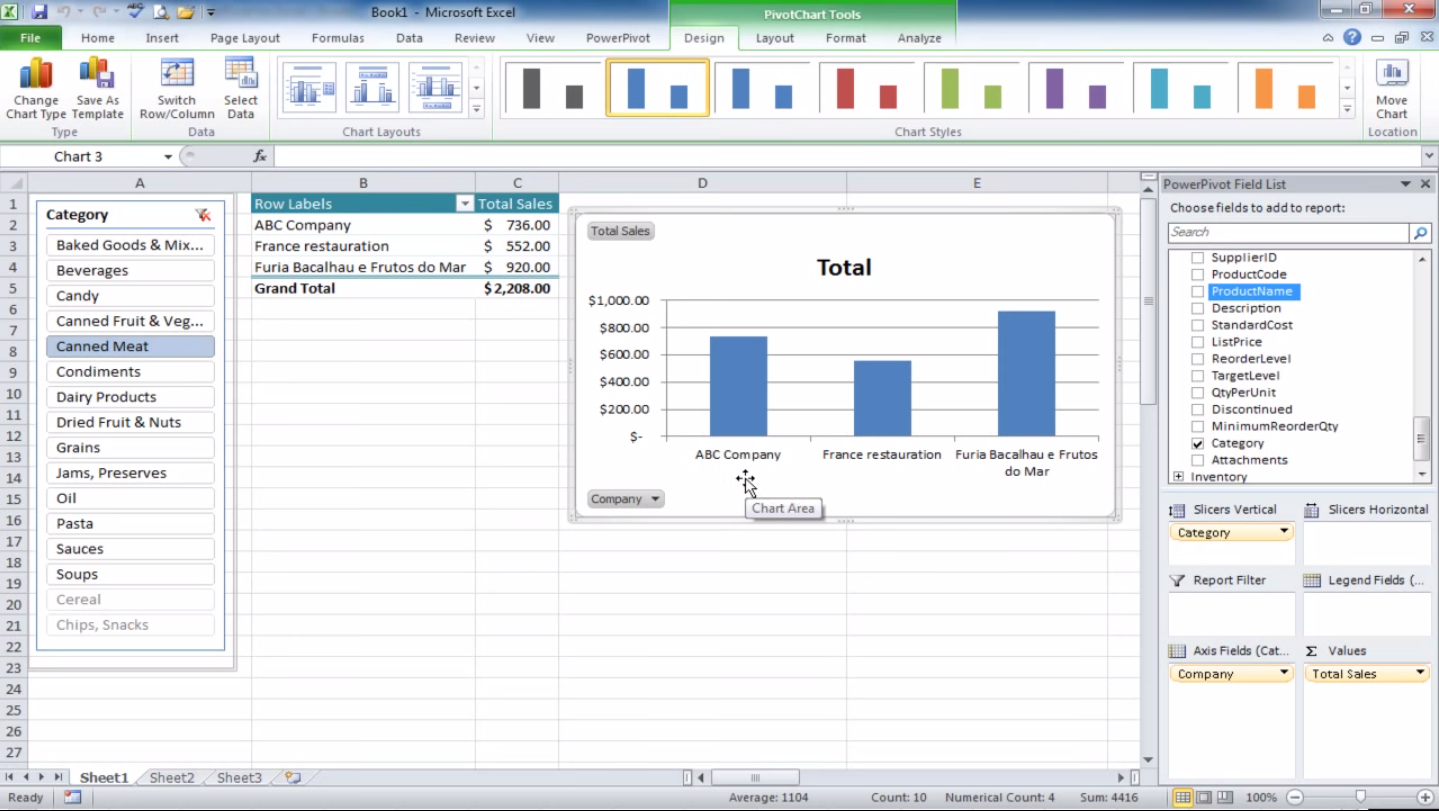The height and width of the screenshot is (811, 1439).
Task: Switch to the Layout chart tools tab
Action: [775, 38]
